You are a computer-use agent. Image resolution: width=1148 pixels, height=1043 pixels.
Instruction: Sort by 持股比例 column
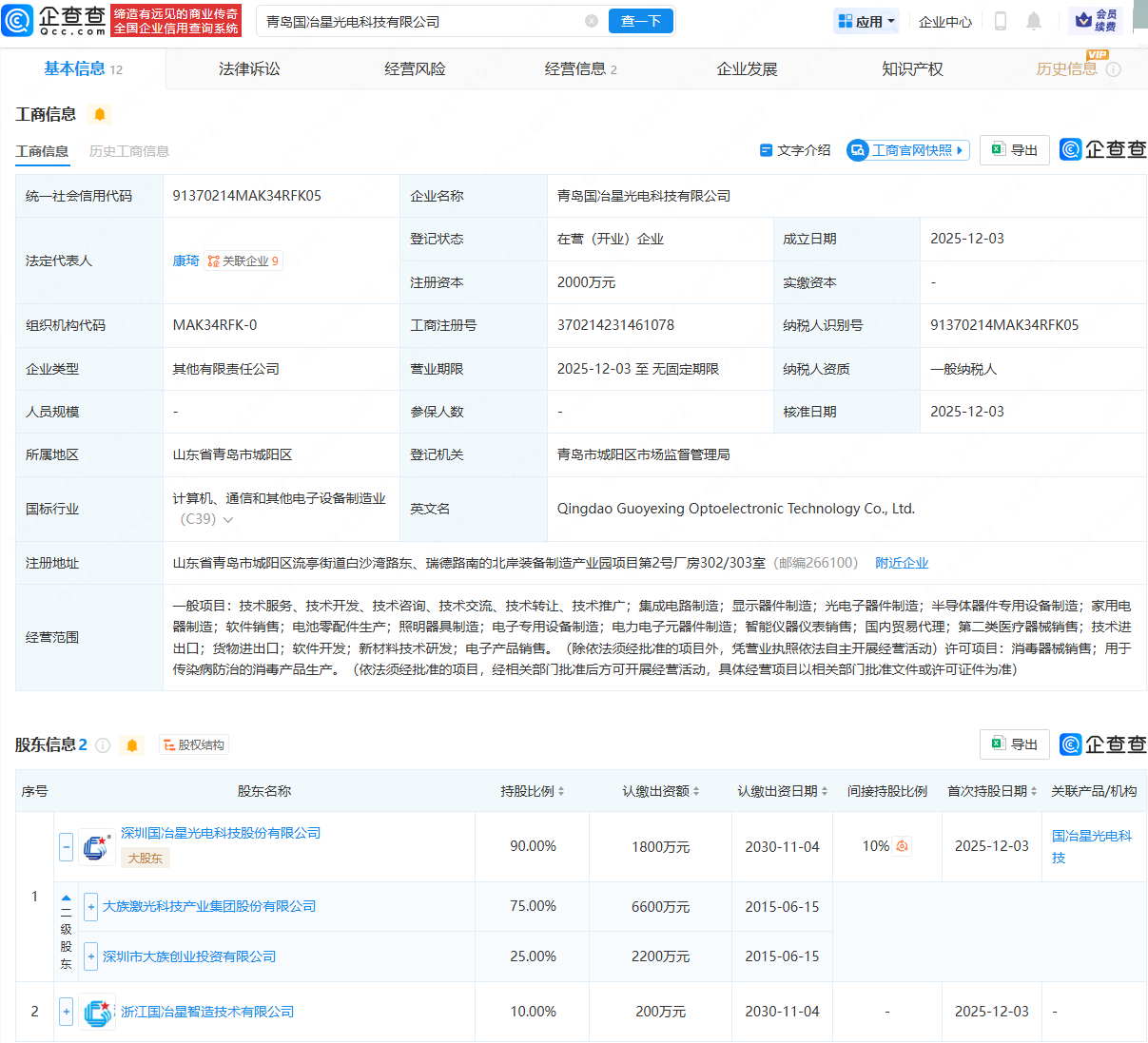click(x=533, y=791)
